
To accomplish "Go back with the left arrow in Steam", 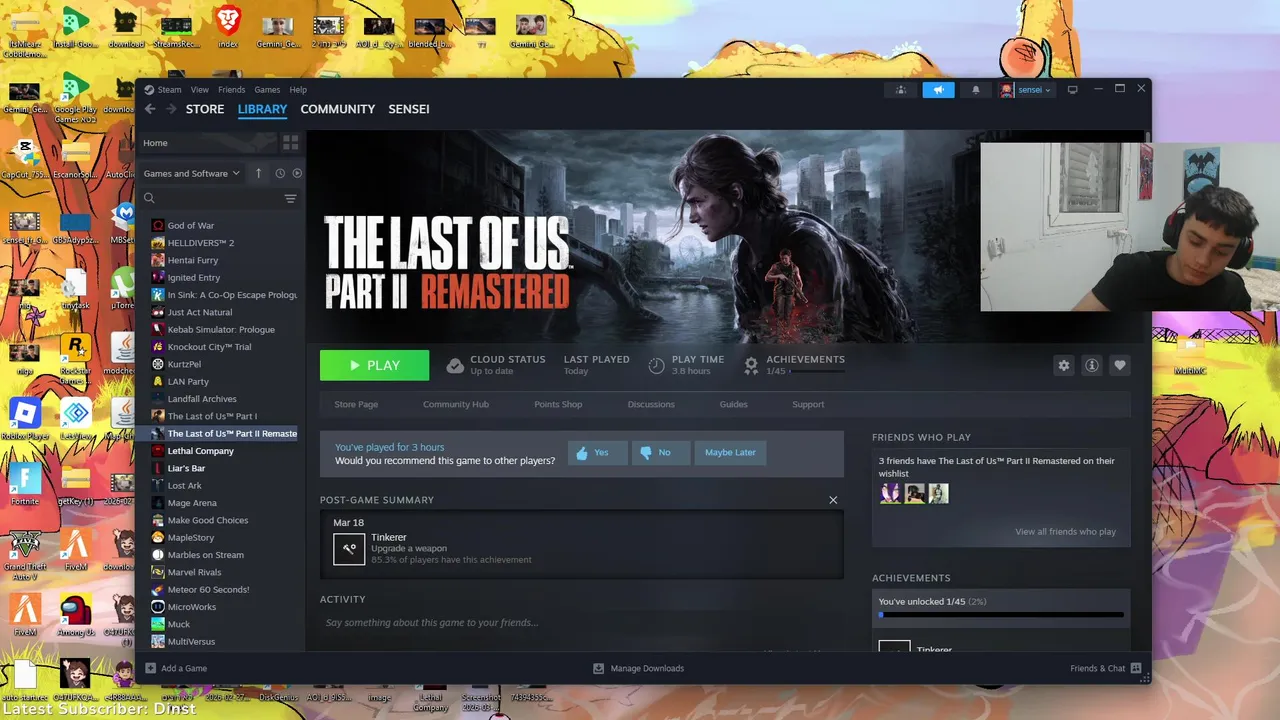I will pos(150,109).
